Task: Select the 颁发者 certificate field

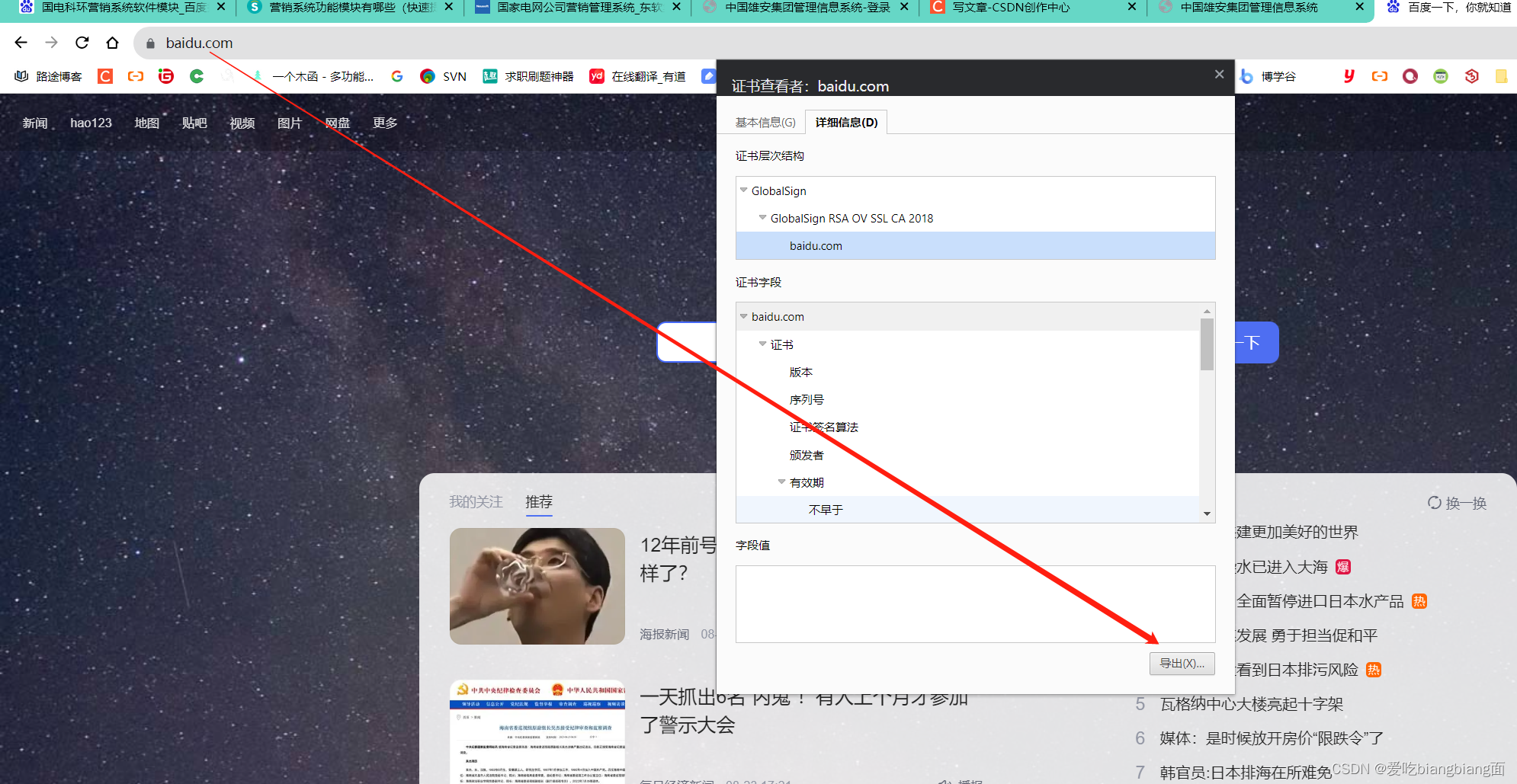Action: 807,455
